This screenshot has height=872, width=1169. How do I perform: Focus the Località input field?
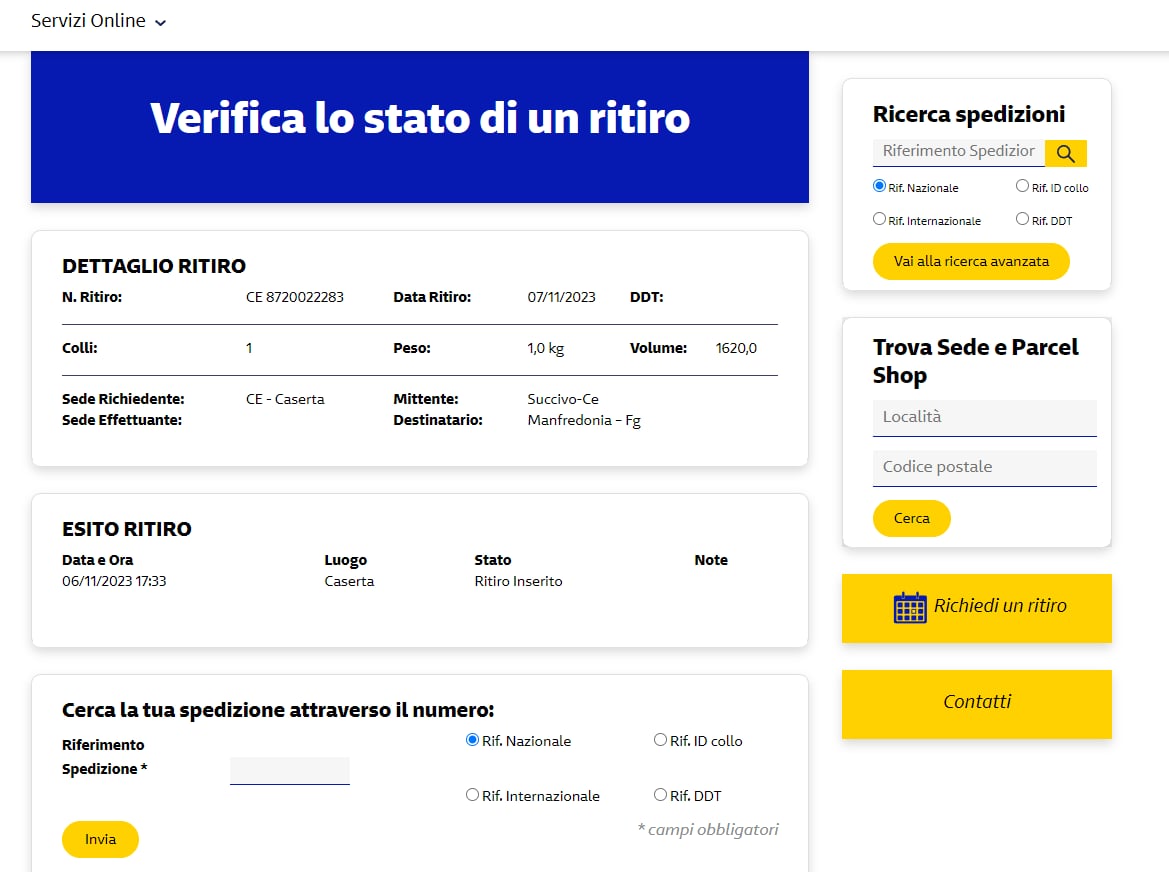tap(985, 417)
